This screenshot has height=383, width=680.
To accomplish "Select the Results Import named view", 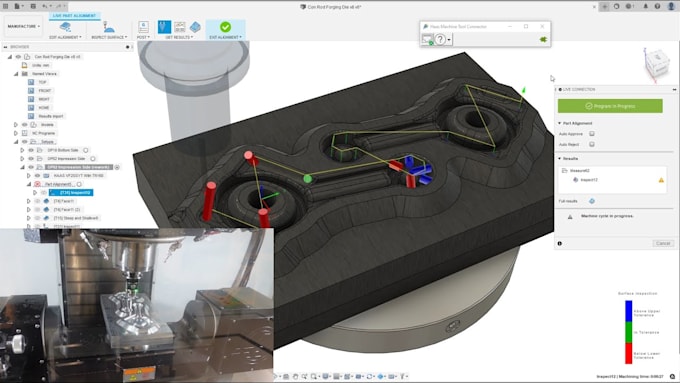I will point(51,116).
